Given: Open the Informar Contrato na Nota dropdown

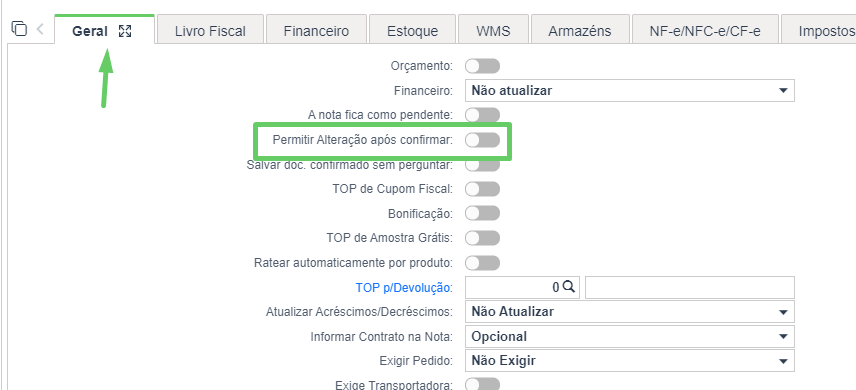Looking at the screenshot, I should pos(629,336).
